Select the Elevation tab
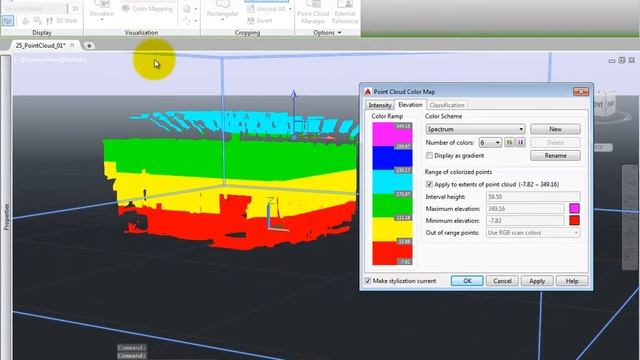 410,104
